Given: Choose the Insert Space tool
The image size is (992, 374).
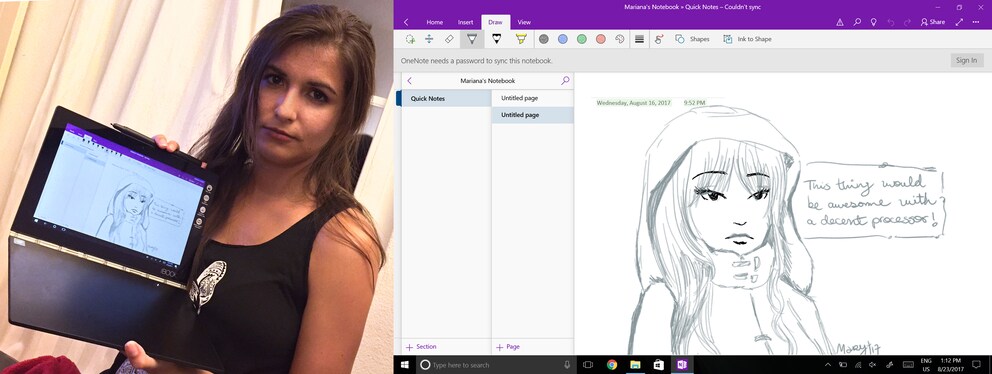Looking at the screenshot, I should point(429,39).
